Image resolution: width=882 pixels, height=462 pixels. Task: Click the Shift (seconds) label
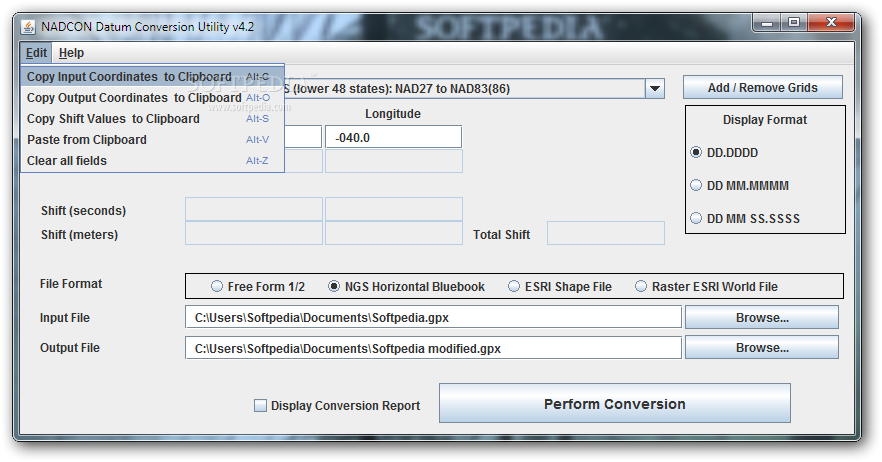click(x=83, y=211)
